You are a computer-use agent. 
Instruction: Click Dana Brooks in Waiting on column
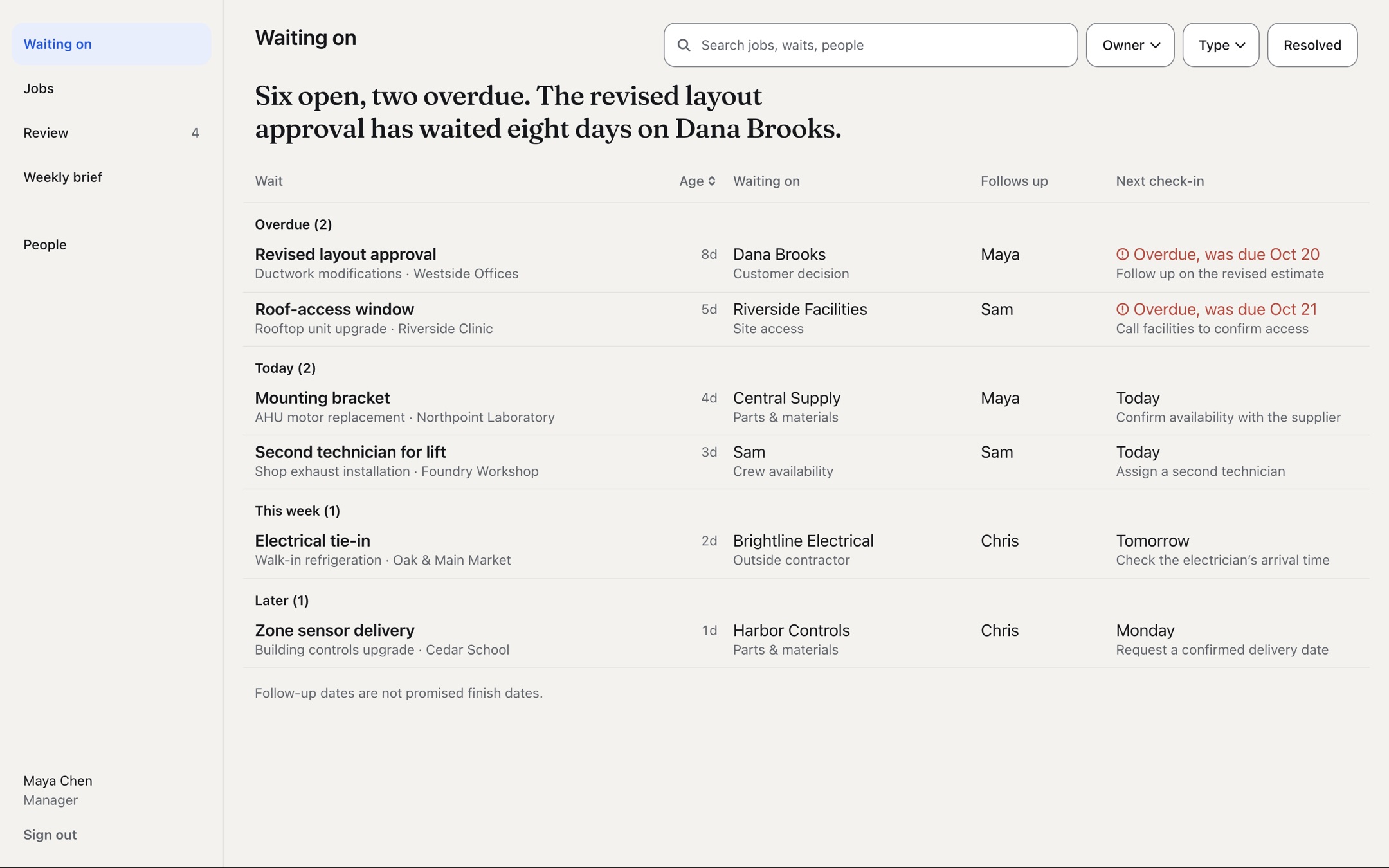779,255
